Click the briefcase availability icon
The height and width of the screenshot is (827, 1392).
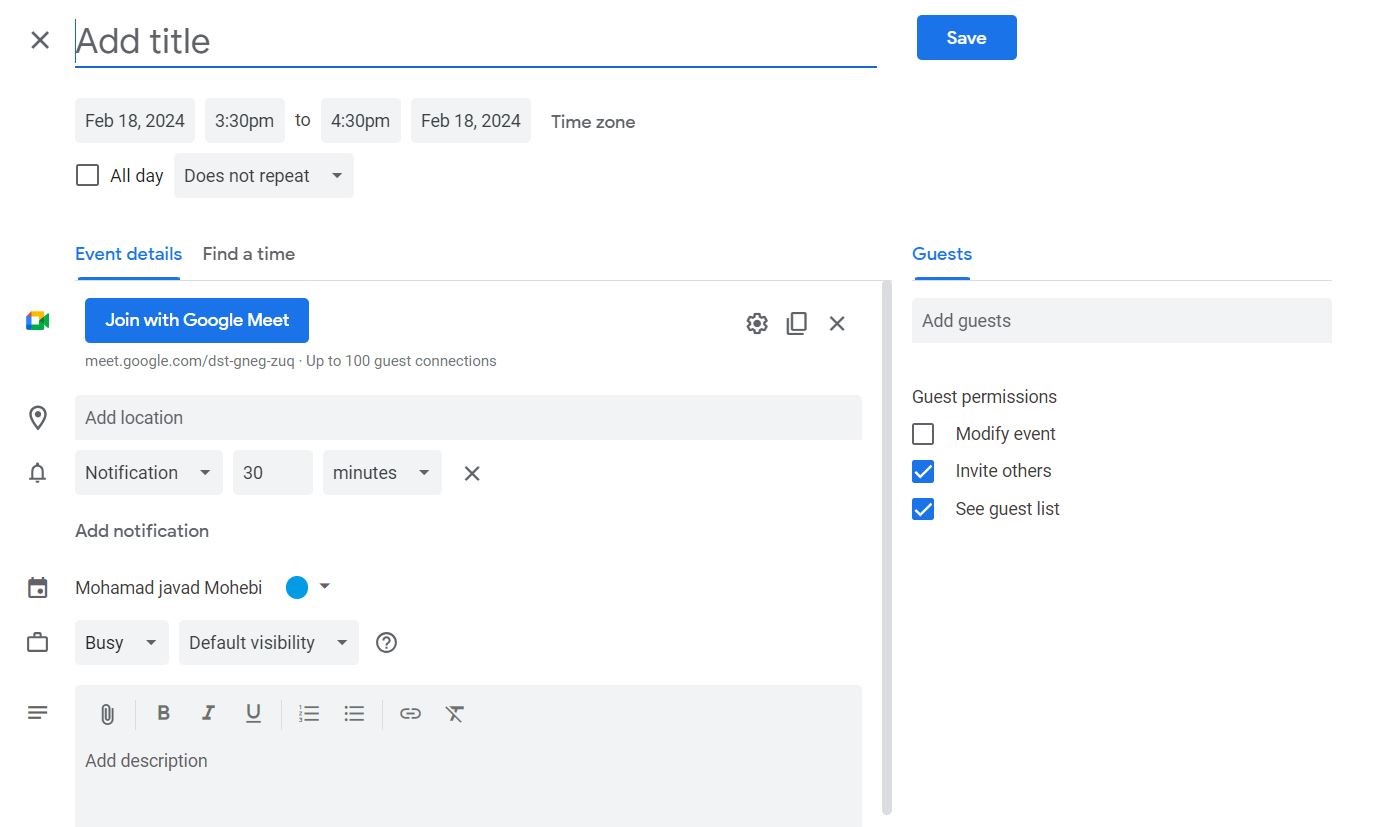[x=38, y=643]
